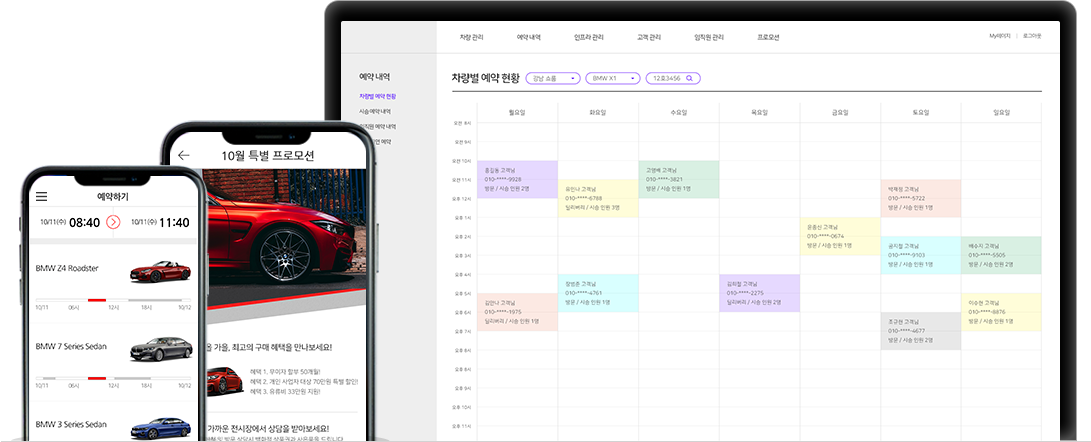Open yellow Tuesday booking ending 6788
Viewport: 1091px width, 442px height.
coord(598,198)
